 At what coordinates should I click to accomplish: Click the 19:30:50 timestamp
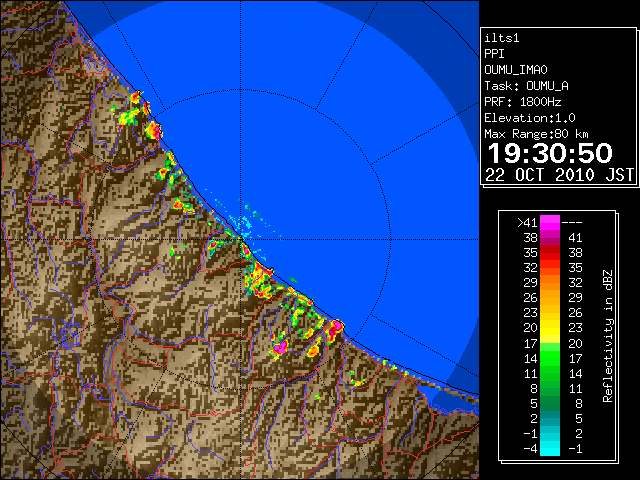[x=550, y=153]
